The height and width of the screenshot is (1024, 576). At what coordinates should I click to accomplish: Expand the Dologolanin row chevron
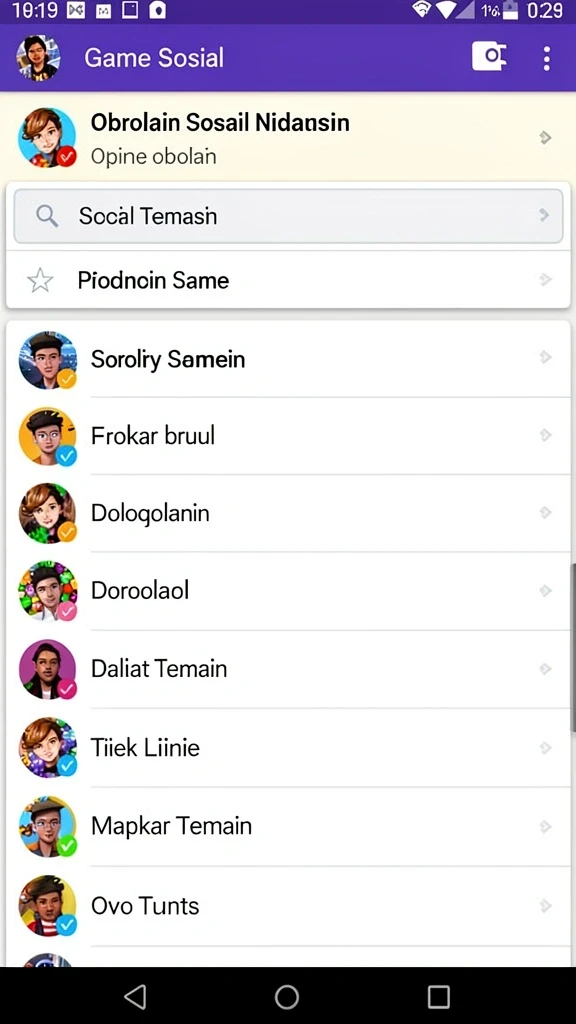545,513
